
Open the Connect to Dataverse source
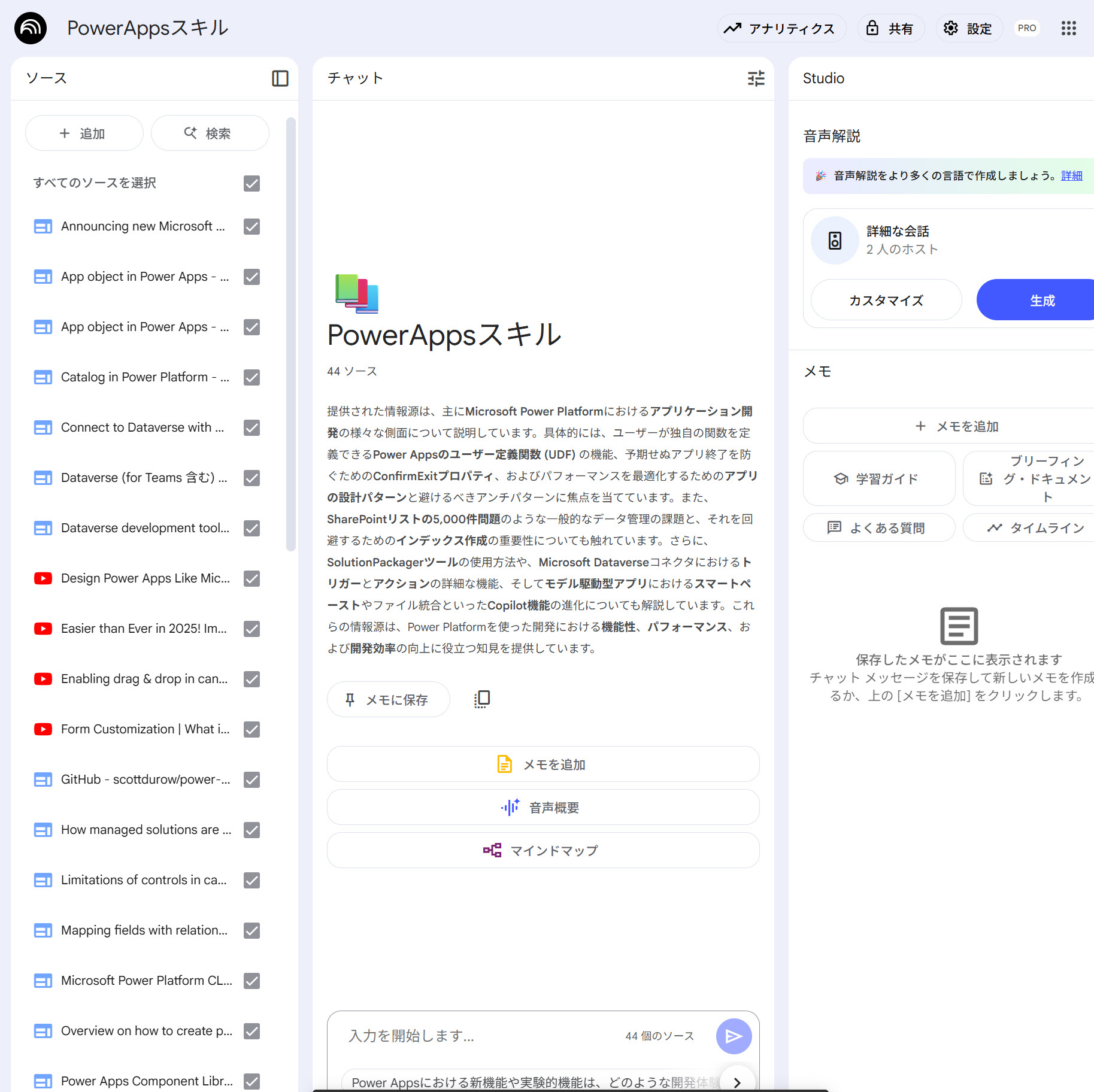(x=142, y=427)
